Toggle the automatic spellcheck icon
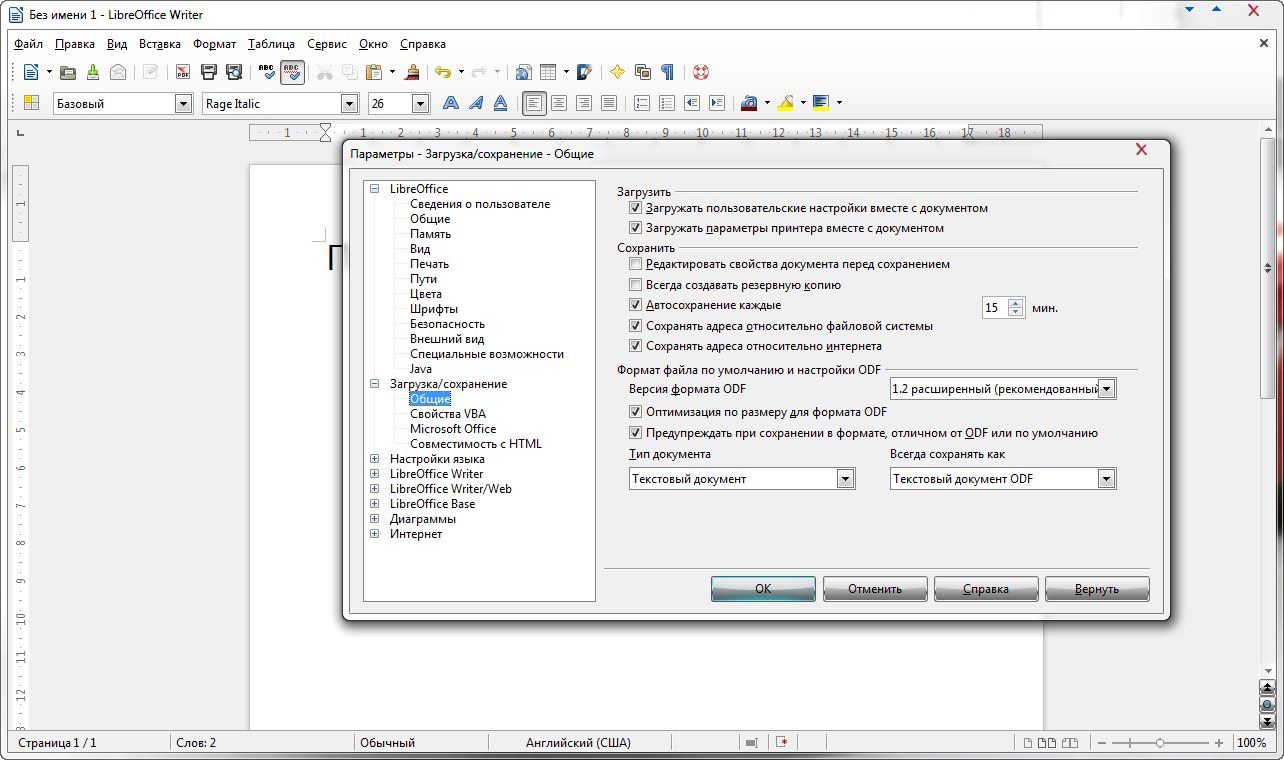Screen dimensions: 1284x760 coord(292,72)
